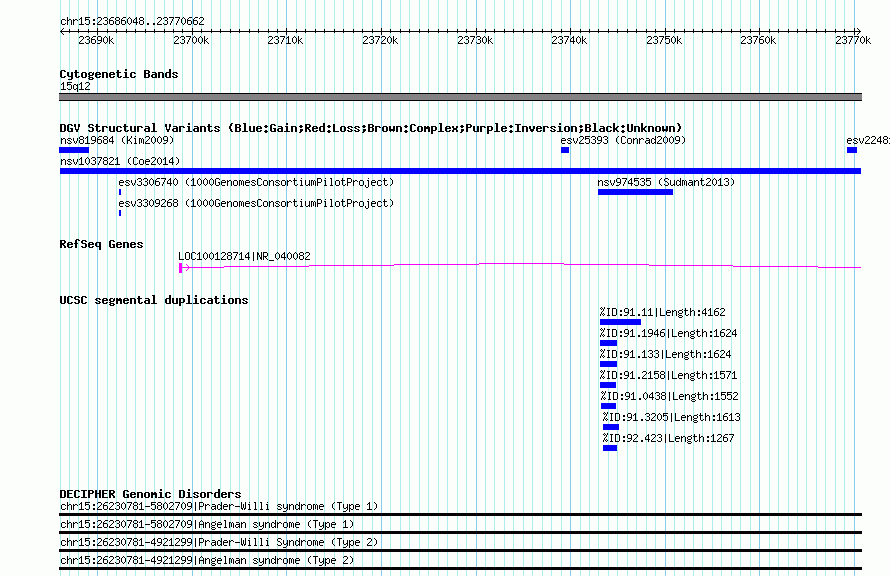The width and height of the screenshot is (890, 576).
Task: Open Prader-Willi Syndrome (Type 2) entry
Action: [x=219, y=543]
